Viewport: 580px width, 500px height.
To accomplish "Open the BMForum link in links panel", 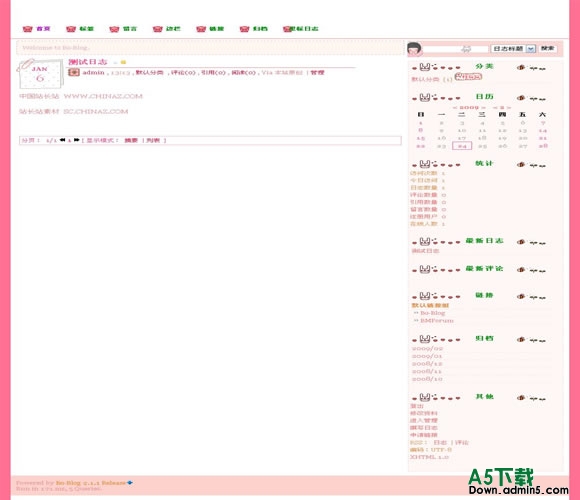I will coord(437,321).
